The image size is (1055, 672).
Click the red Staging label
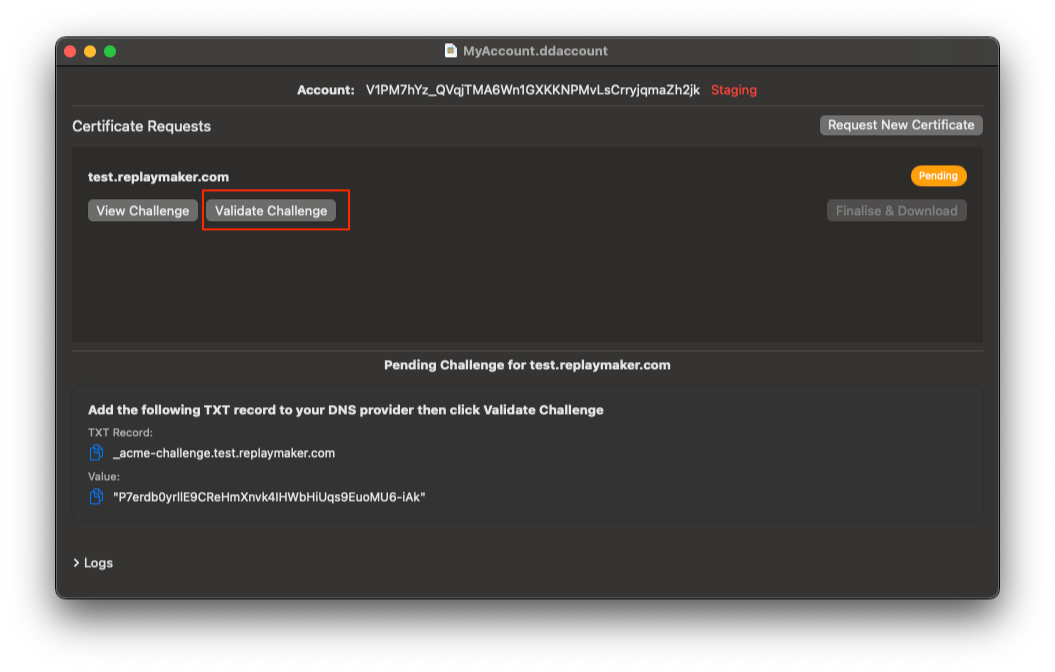tap(734, 90)
